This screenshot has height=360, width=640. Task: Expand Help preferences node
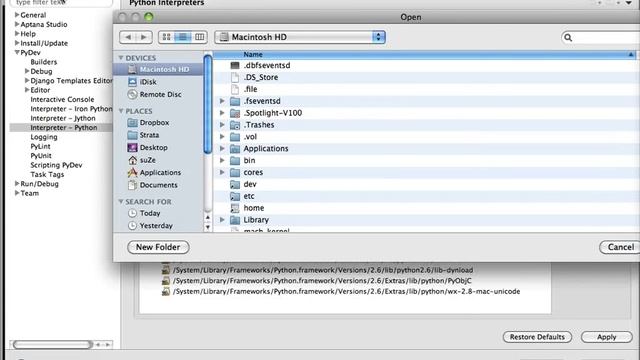(x=17, y=33)
